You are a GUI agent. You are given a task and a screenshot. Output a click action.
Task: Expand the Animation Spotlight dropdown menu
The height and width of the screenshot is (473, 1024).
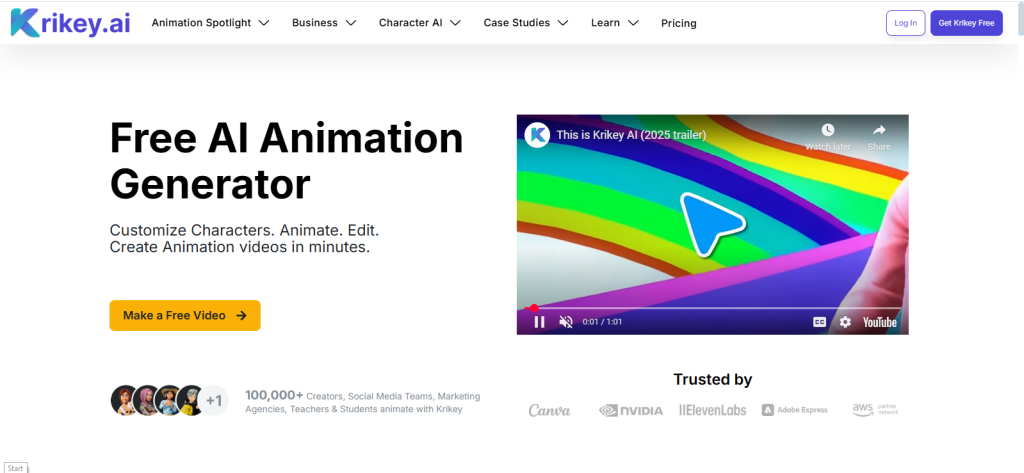pos(210,23)
